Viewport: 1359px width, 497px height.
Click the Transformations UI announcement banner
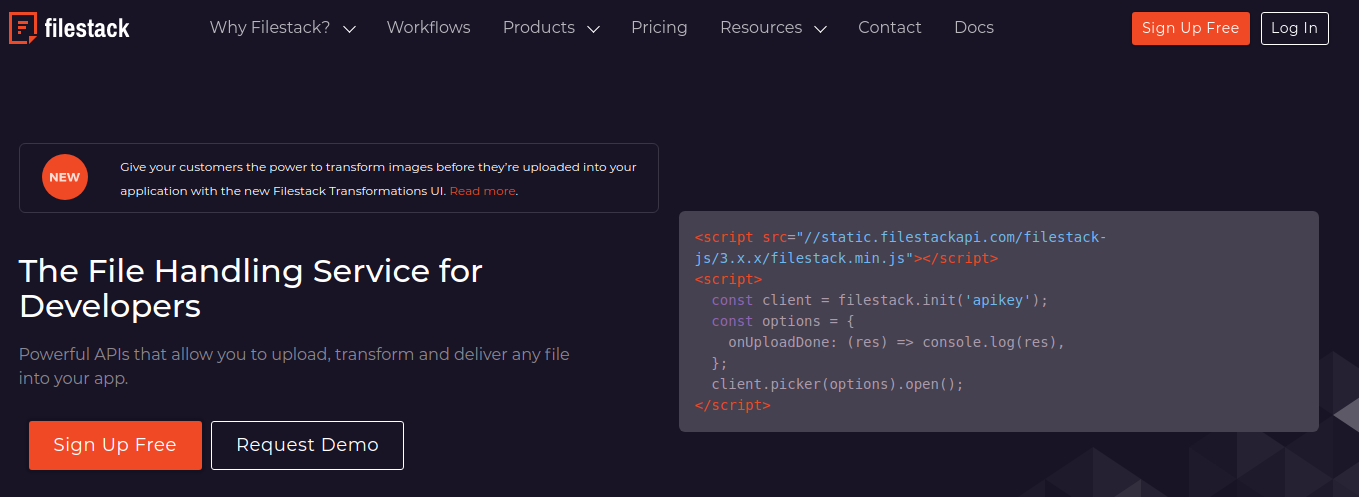[x=339, y=178]
